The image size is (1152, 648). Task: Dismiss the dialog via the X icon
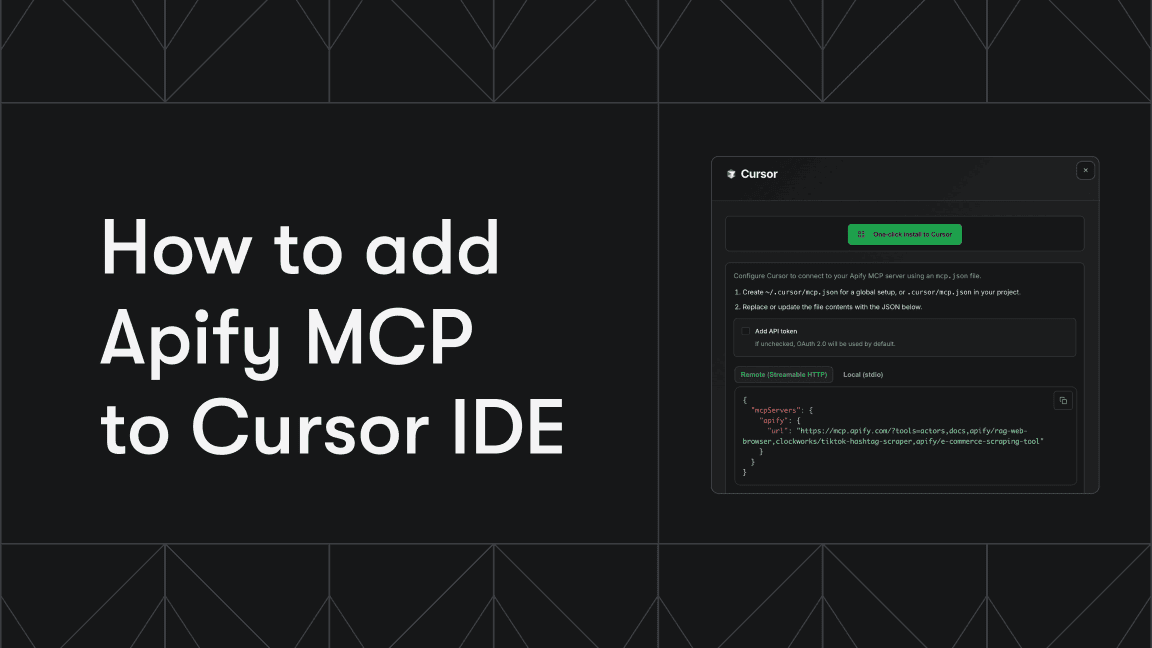(x=1084, y=170)
